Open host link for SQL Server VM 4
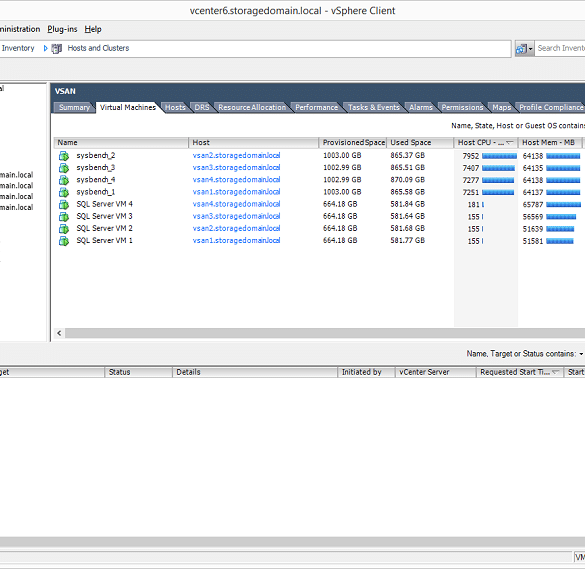The image size is (585, 569). (236, 204)
